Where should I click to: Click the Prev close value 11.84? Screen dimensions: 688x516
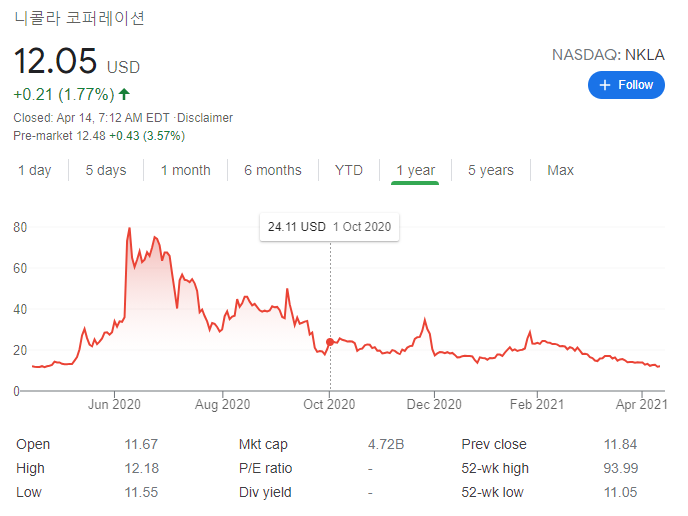tap(620, 444)
